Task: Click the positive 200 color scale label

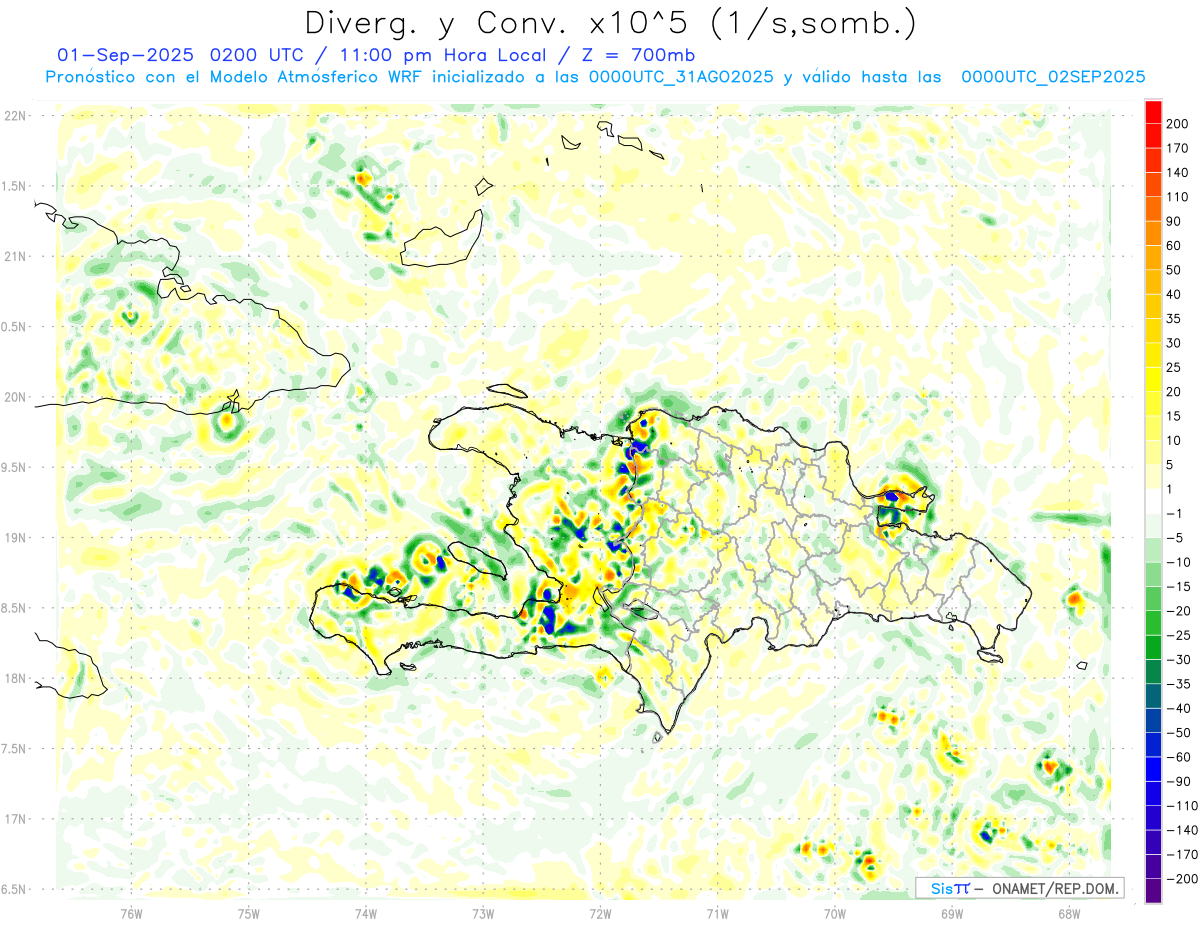Action: point(1176,124)
